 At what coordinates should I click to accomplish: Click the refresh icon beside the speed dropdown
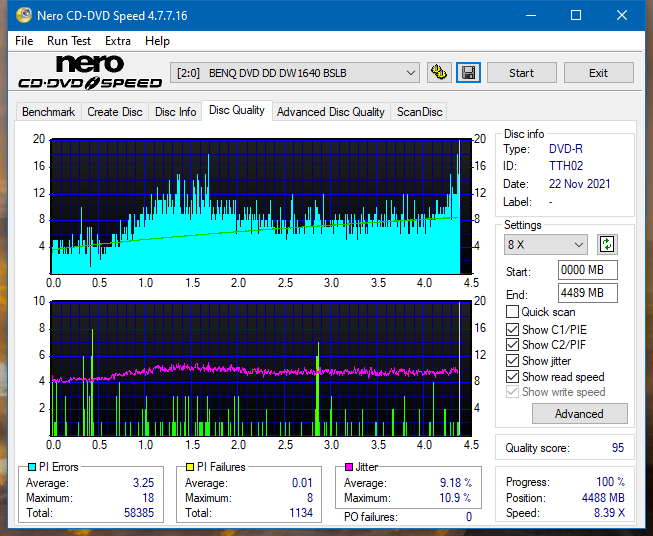pos(607,244)
